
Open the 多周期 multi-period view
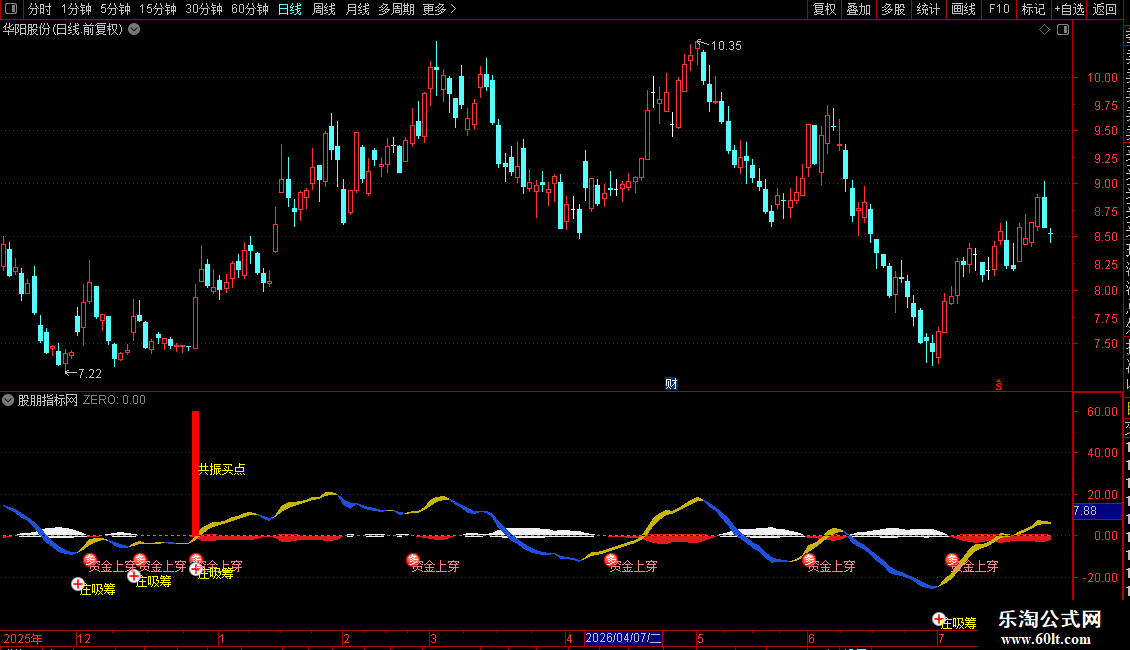[396, 9]
